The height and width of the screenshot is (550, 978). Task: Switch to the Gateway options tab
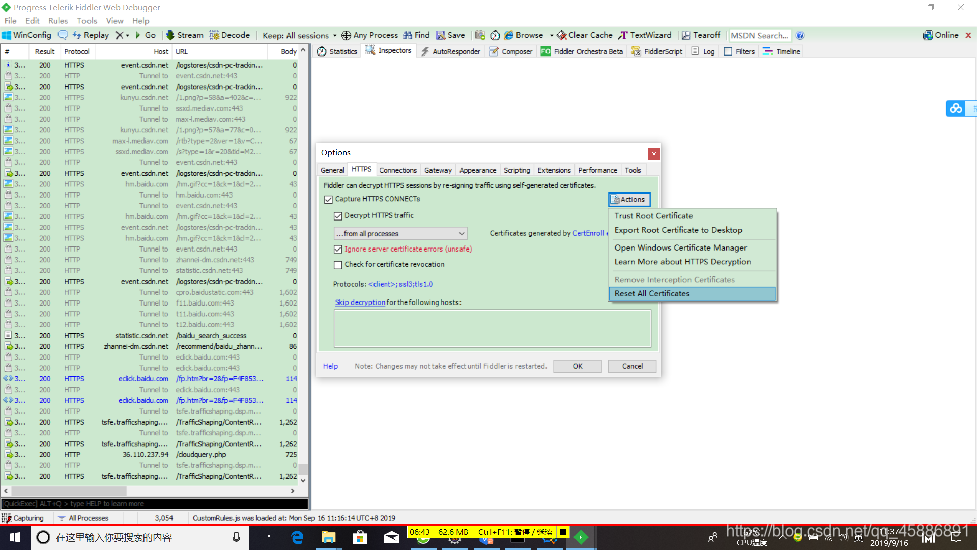pyautogui.click(x=438, y=170)
